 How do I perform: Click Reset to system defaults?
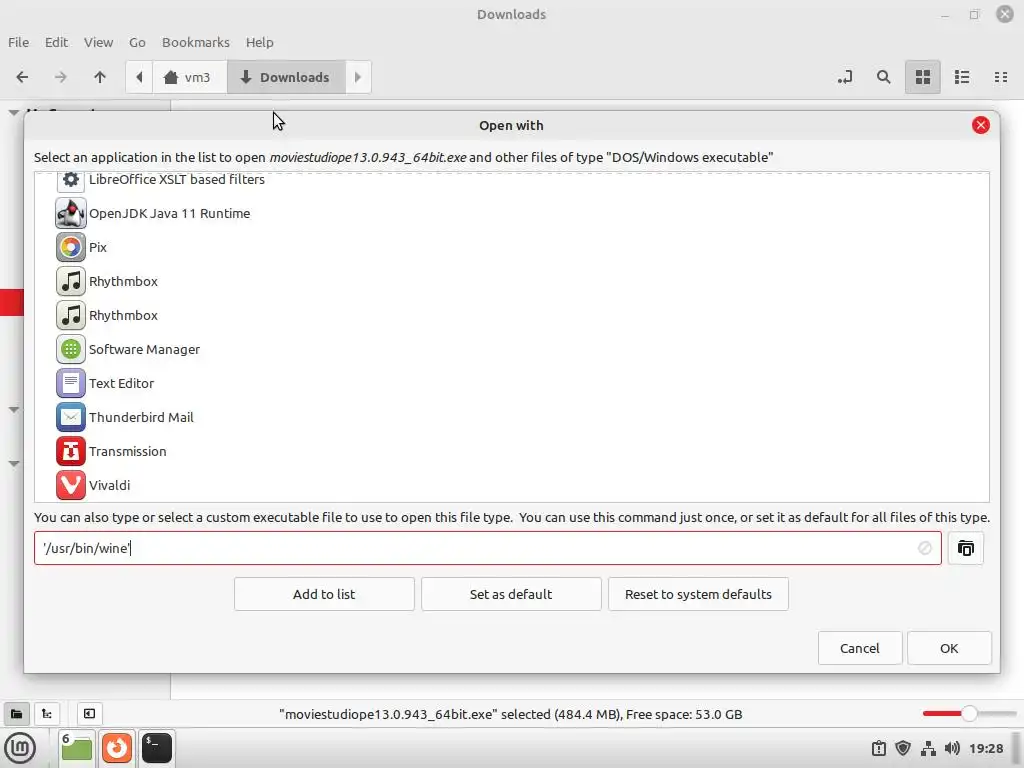pyautogui.click(x=698, y=594)
